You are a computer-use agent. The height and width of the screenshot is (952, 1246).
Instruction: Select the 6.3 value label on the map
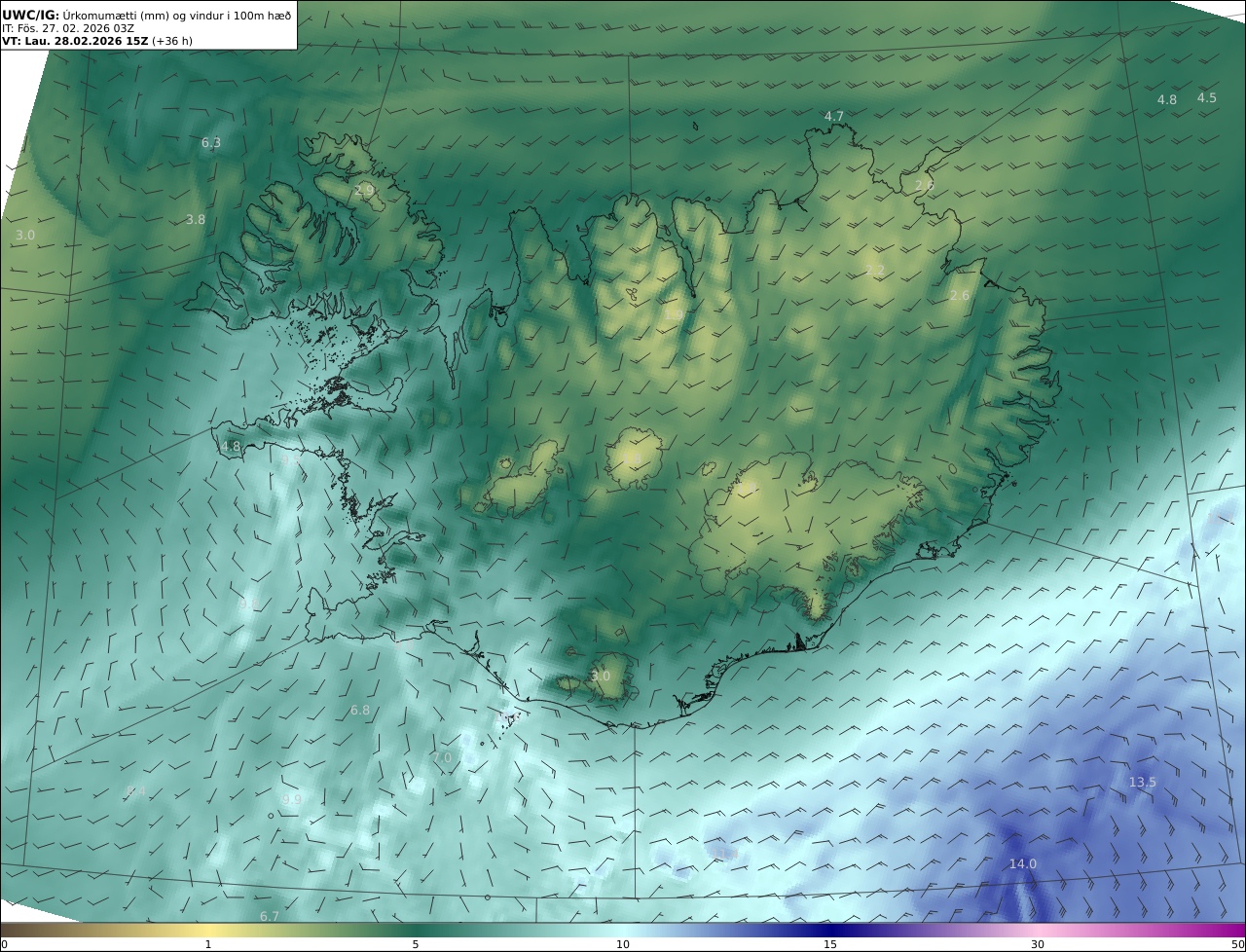211,142
